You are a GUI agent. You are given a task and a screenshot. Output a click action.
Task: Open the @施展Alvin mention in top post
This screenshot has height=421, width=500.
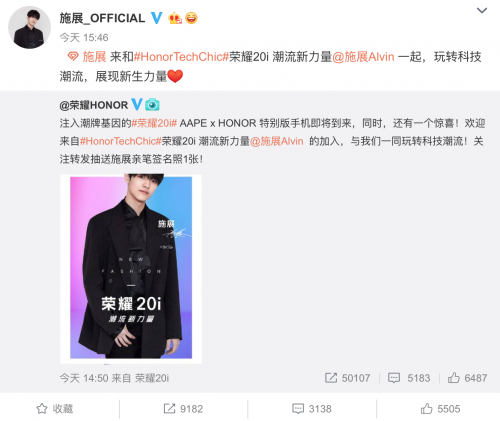363,57
